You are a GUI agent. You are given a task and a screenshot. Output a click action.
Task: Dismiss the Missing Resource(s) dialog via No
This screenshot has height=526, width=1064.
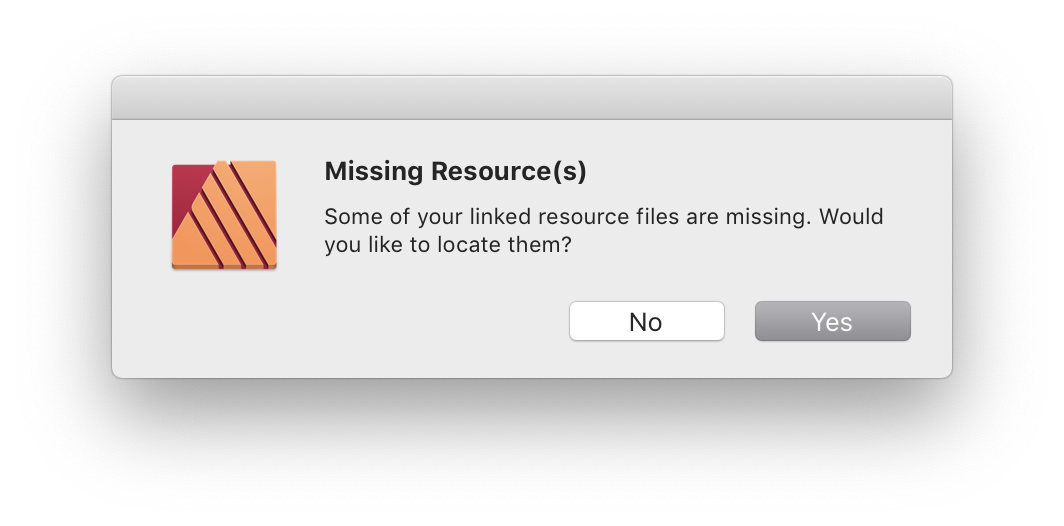pyautogui.click(x=646, y=322)
